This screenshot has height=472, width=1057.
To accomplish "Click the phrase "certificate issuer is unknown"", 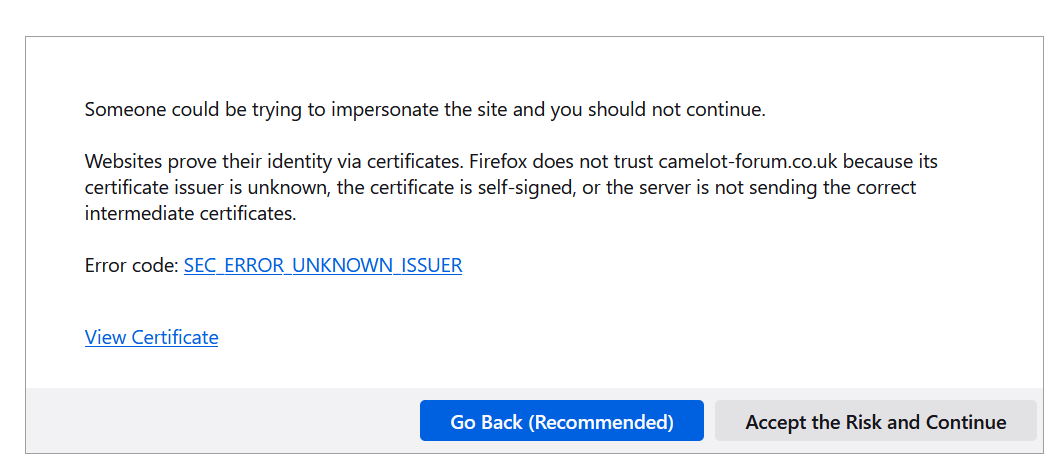I will pos(205,188).
